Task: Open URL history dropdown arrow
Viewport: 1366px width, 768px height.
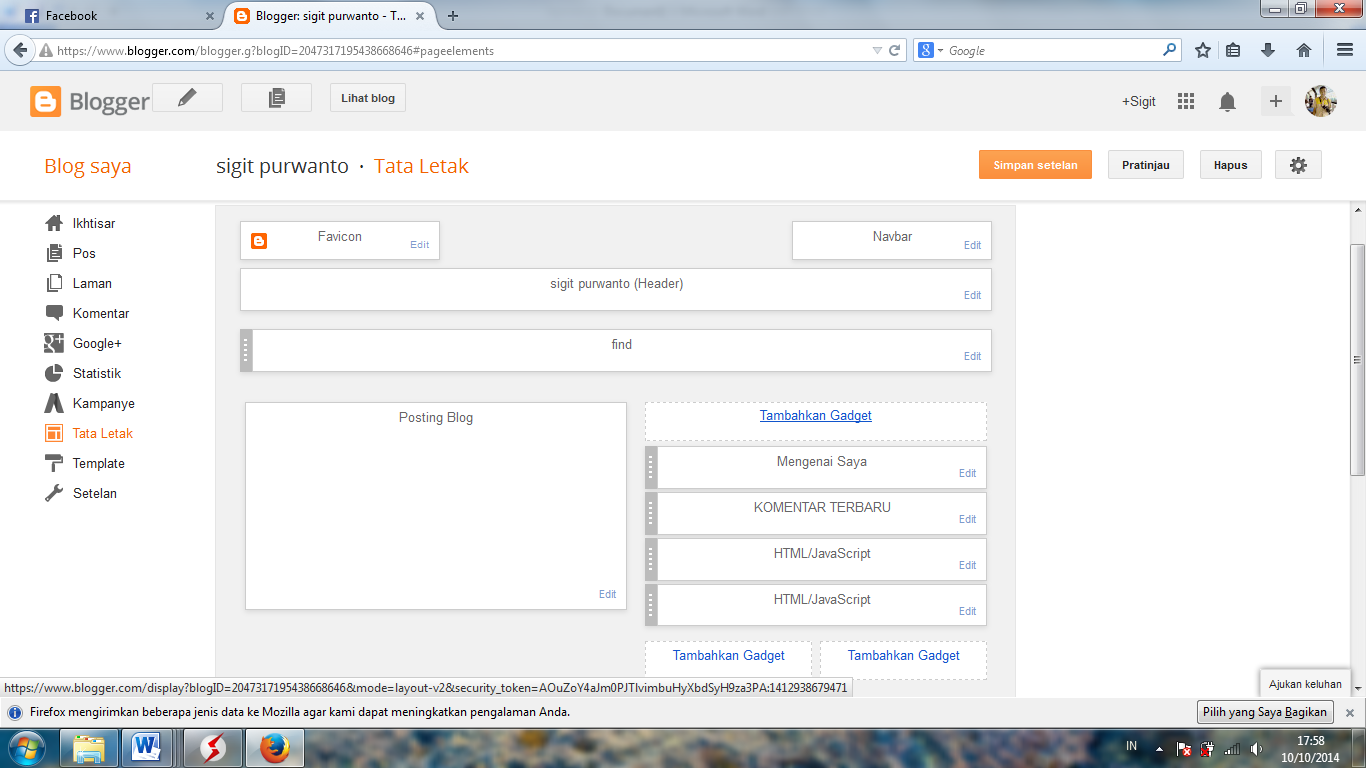Action: point(877,50)
